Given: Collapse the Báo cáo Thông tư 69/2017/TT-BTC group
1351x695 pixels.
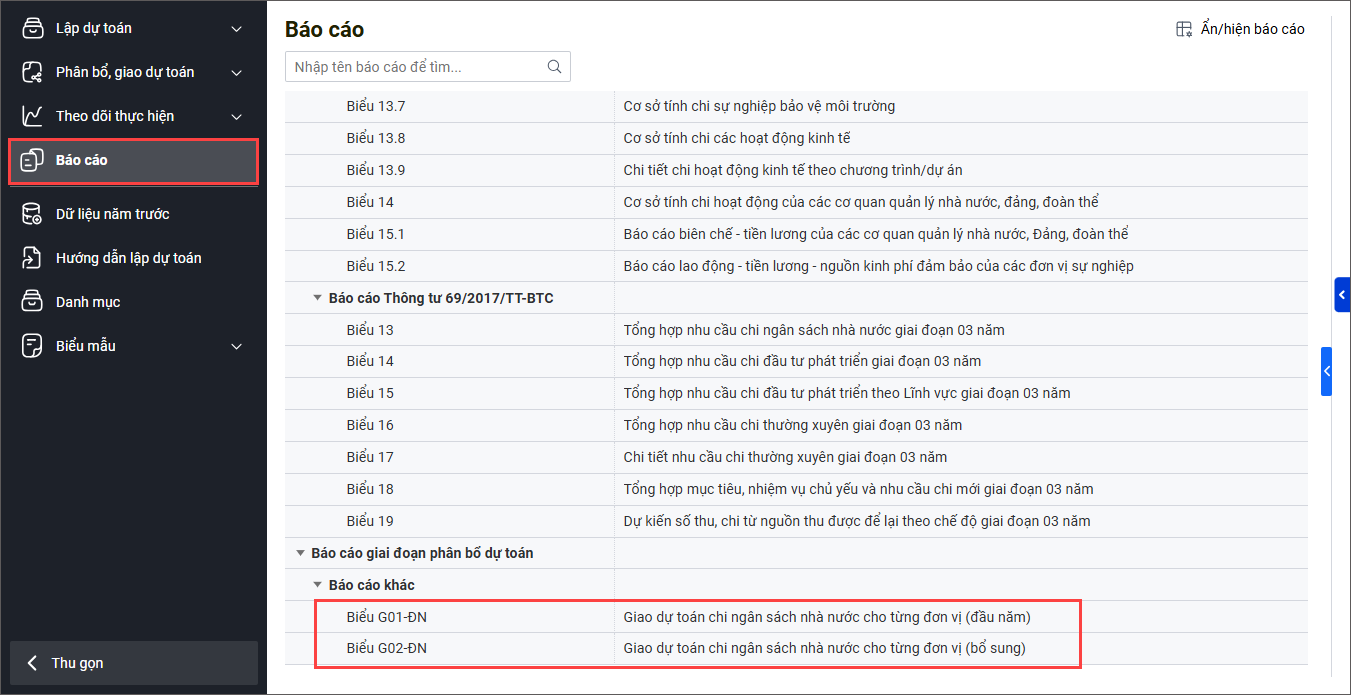Looking at the screenshot, I should pyautogui.click(x=318, y=298).
